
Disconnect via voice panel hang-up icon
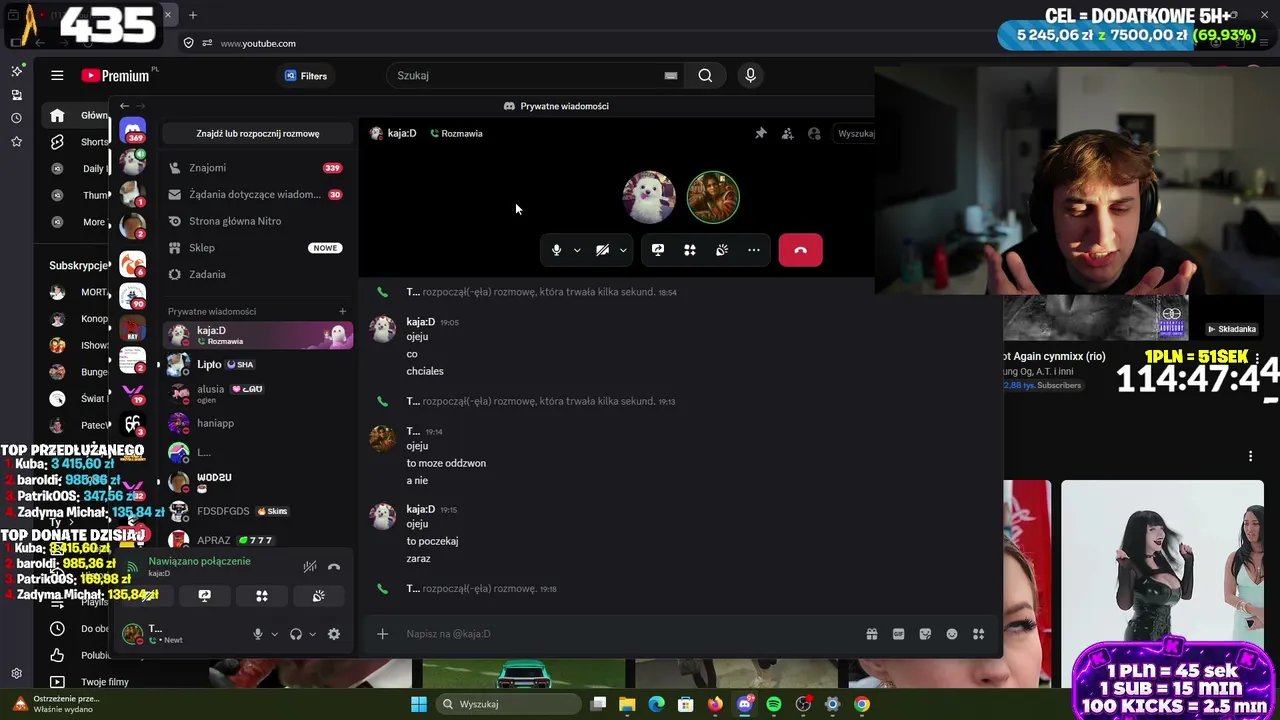point(334,567)
